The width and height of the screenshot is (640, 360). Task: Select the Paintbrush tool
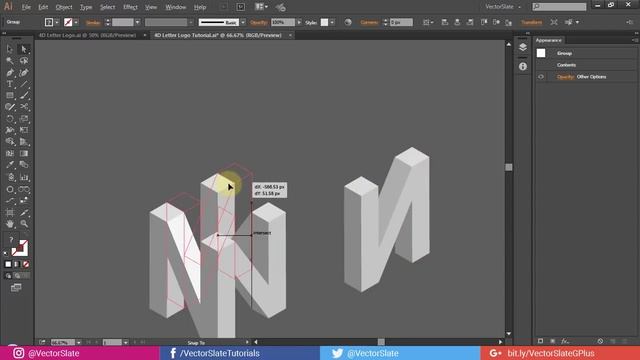(24, 96)
